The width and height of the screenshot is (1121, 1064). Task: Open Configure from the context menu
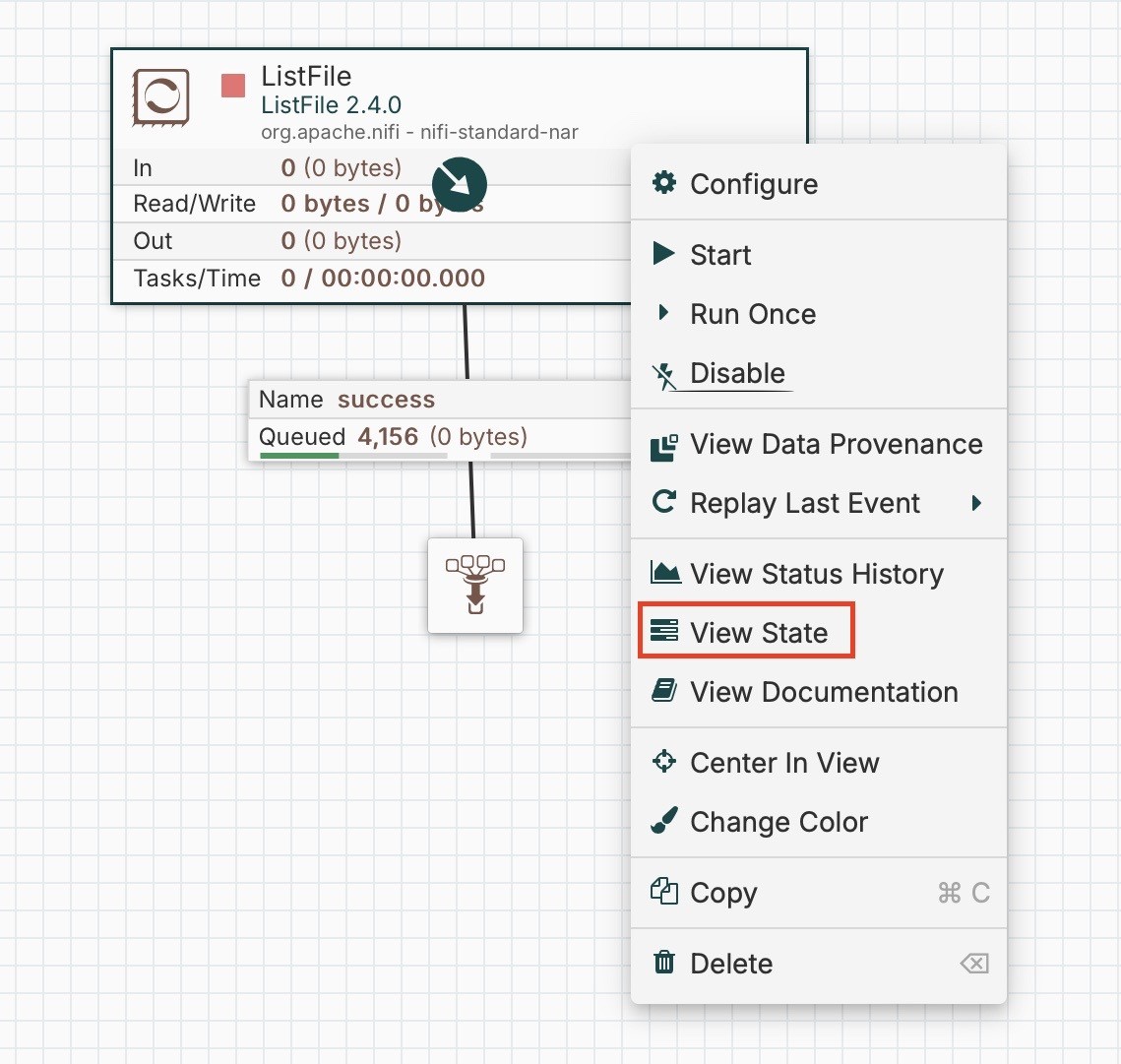[819, 184]
